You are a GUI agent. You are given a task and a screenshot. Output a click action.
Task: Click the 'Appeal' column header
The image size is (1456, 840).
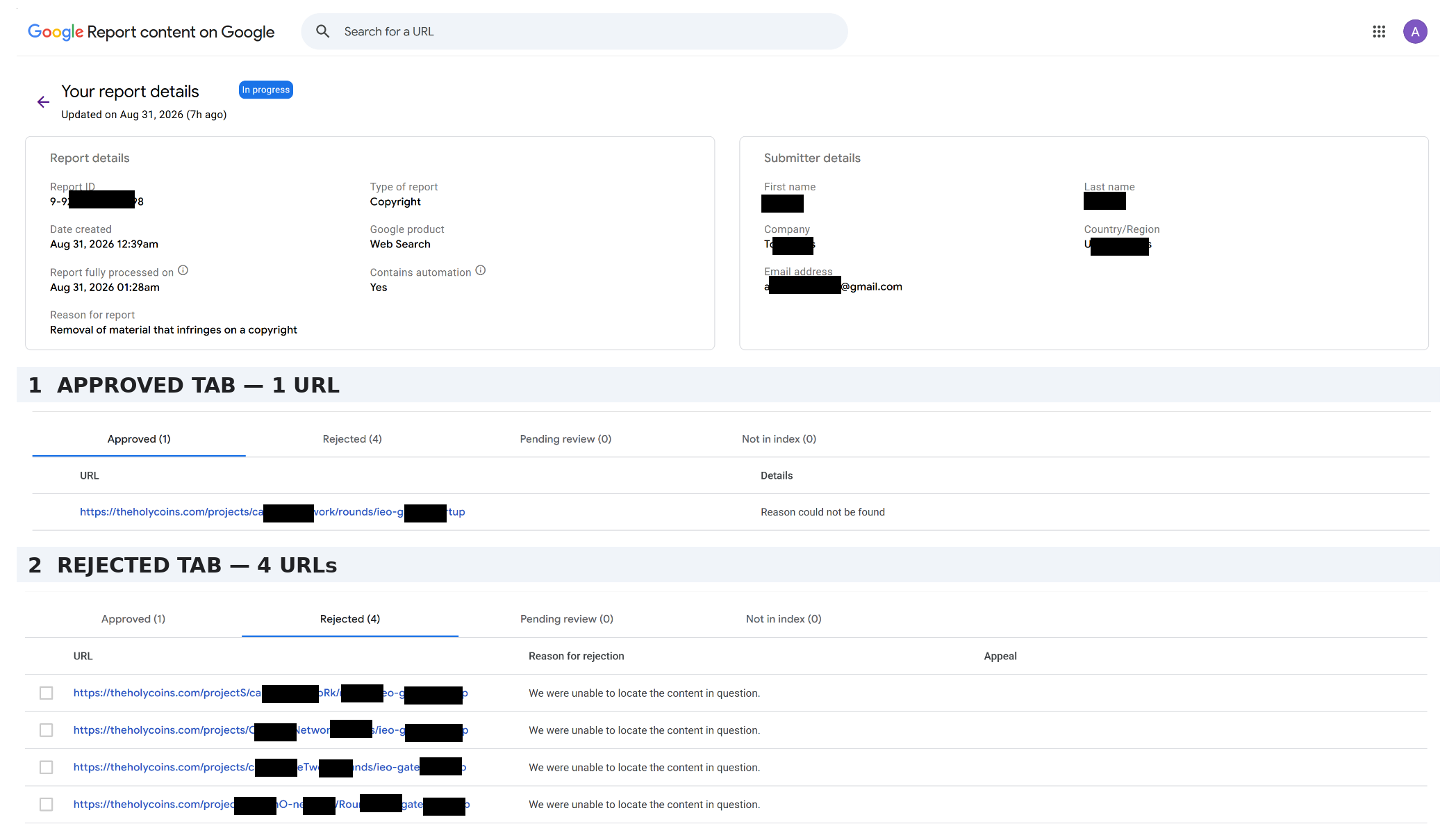(x=1000, y=656)
